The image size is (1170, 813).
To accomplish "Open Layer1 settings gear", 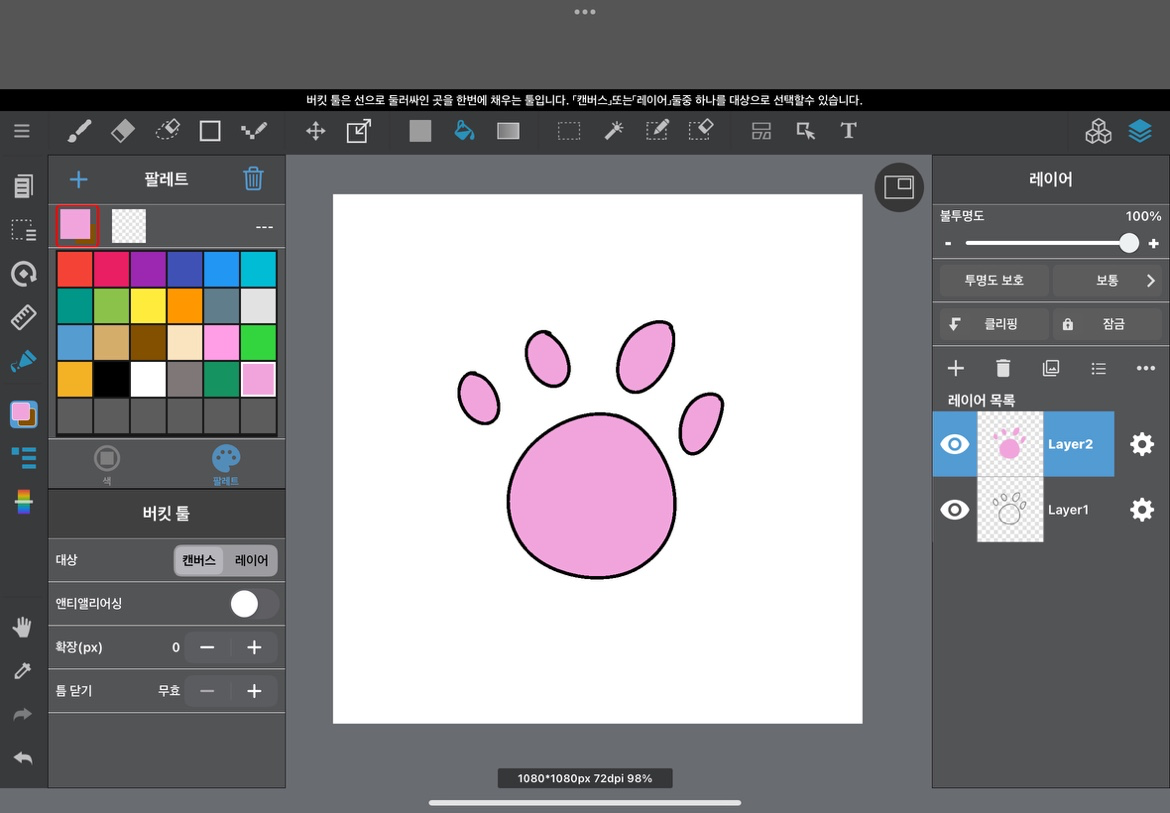I will (x=1141, y=510).
